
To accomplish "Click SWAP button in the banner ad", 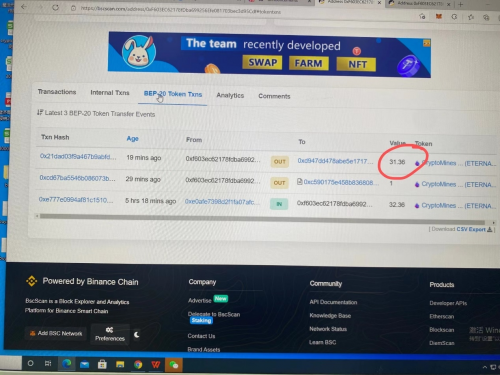I will 262,62.
